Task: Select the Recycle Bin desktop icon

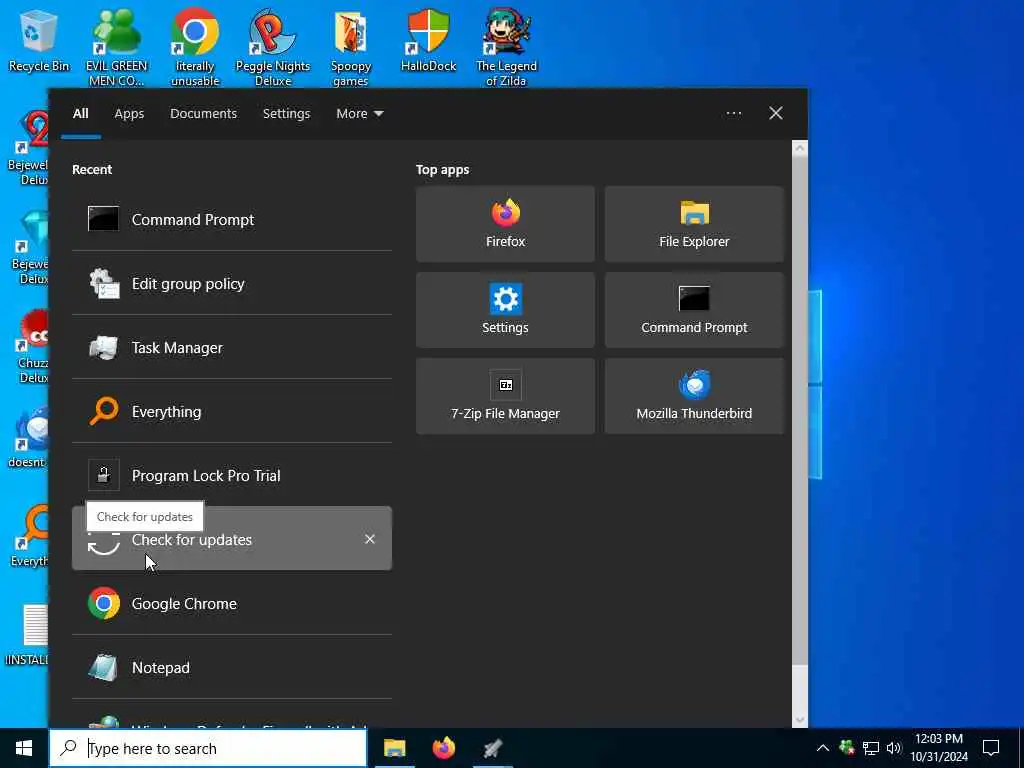Action: (39, 40)
